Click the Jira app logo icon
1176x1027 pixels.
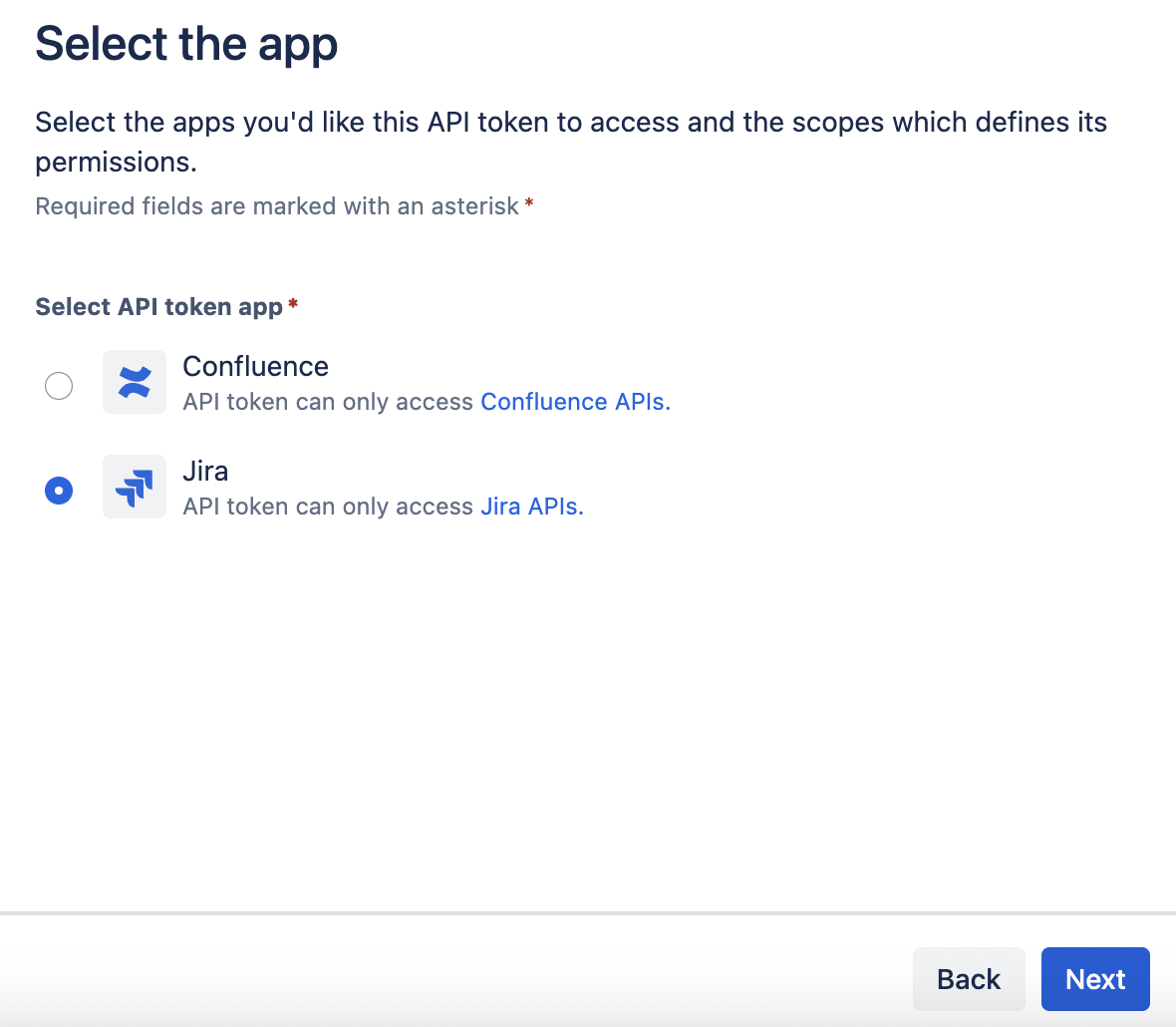coord(135,487)
